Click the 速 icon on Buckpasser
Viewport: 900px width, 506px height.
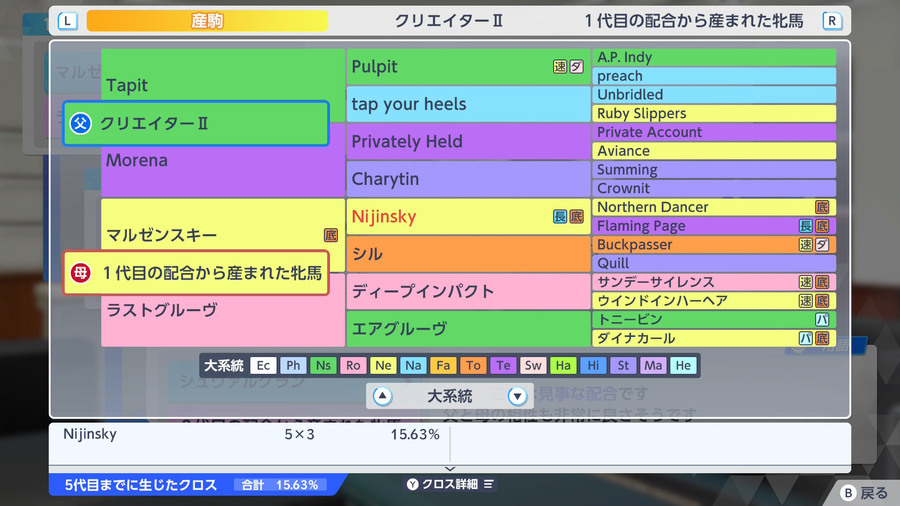806,245
